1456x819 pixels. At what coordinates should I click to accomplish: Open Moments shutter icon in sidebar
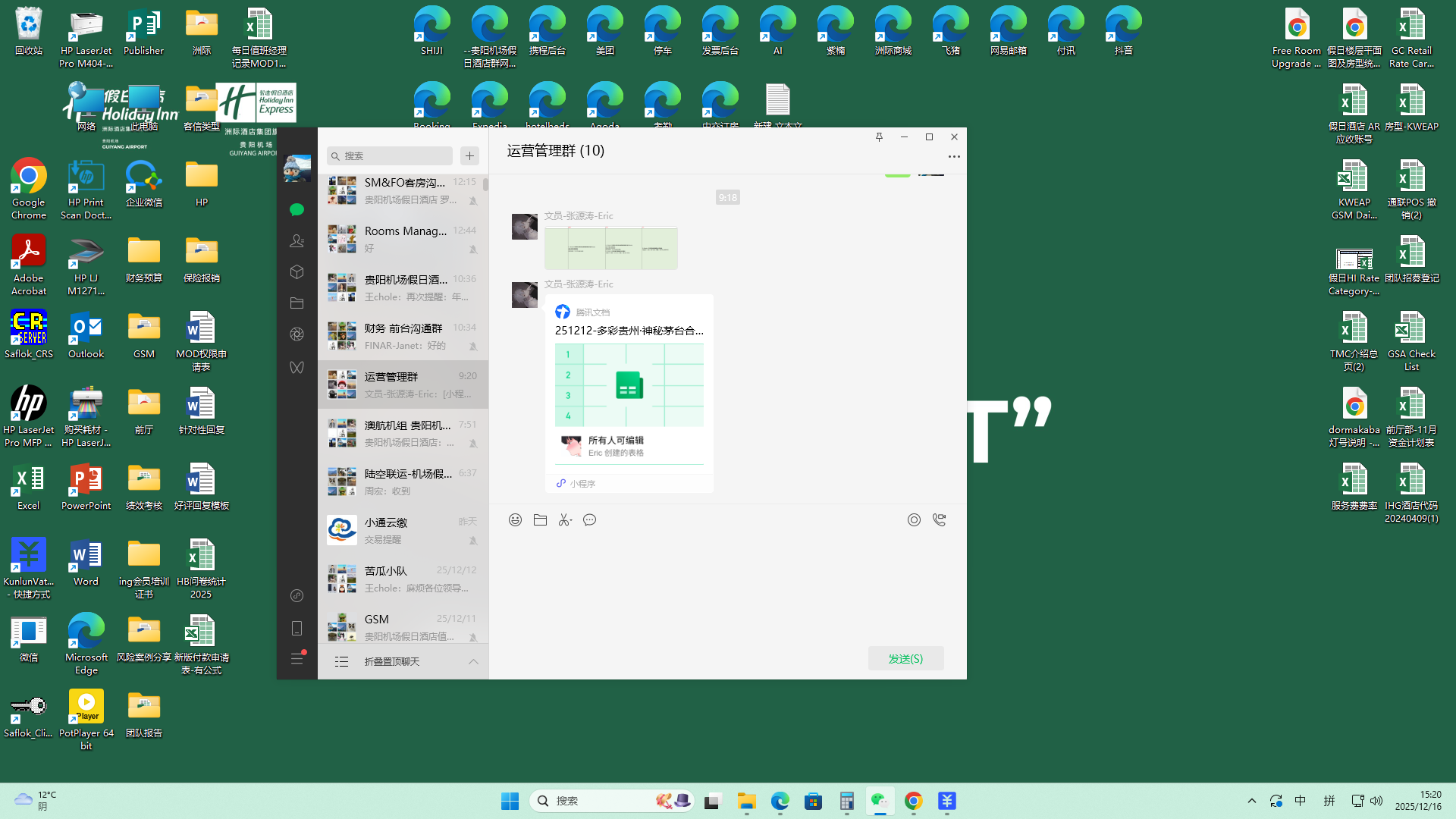point(297,334)
